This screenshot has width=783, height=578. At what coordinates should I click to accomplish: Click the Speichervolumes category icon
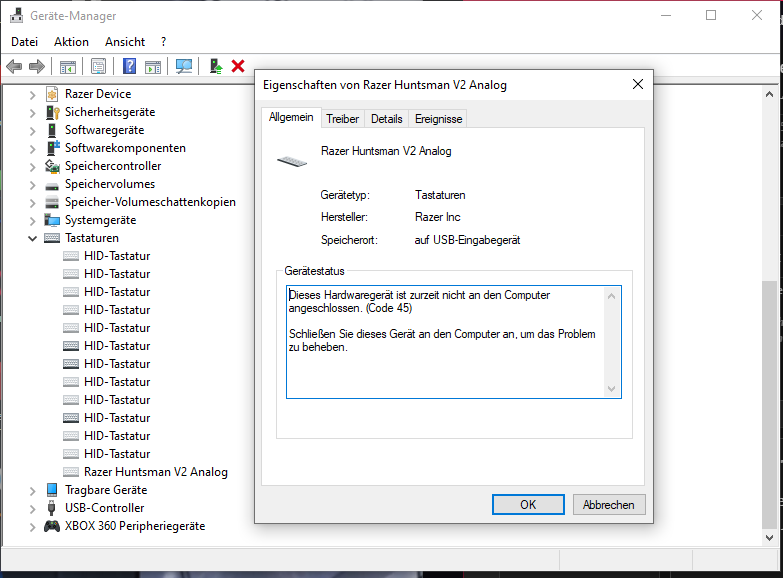pos(52,186)
